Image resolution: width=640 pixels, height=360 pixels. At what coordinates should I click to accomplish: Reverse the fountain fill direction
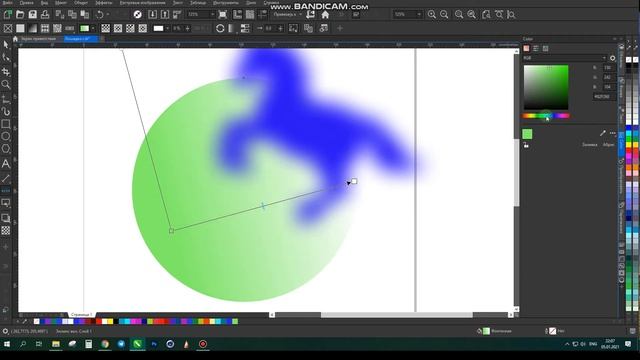point(220,28)
